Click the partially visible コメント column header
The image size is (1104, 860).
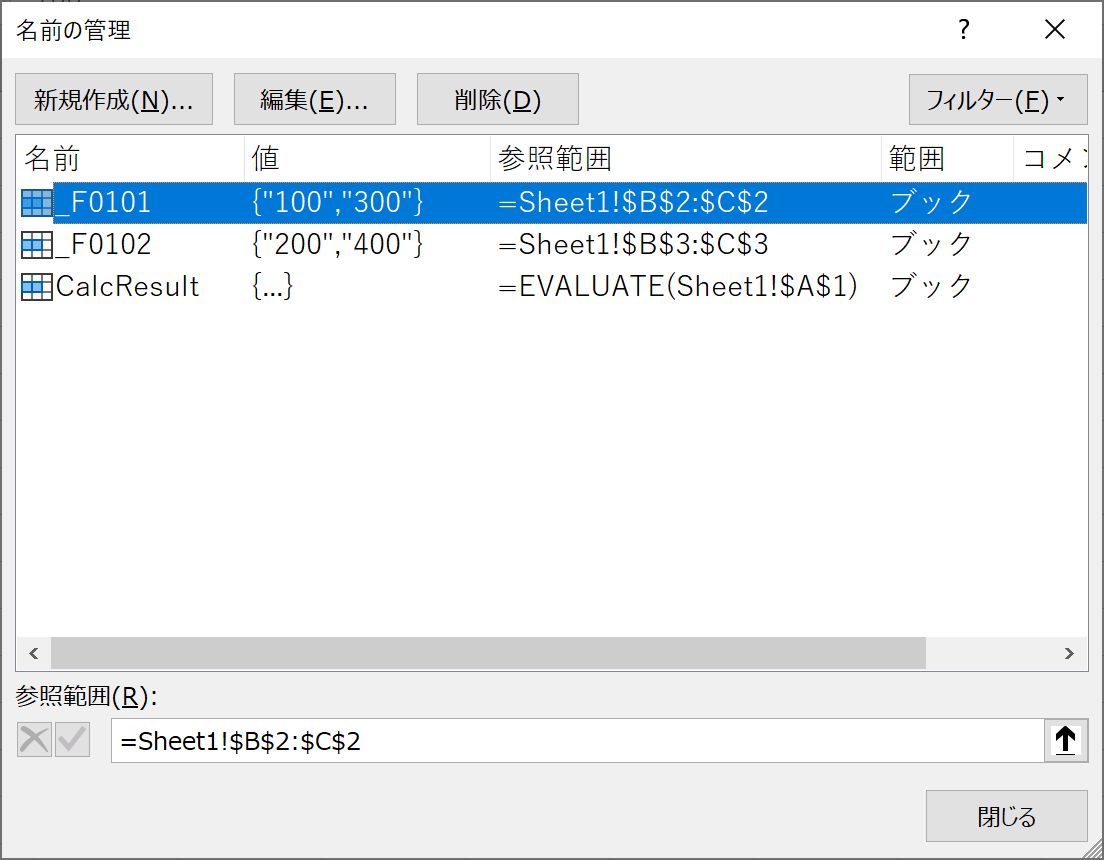[1050, 158]
